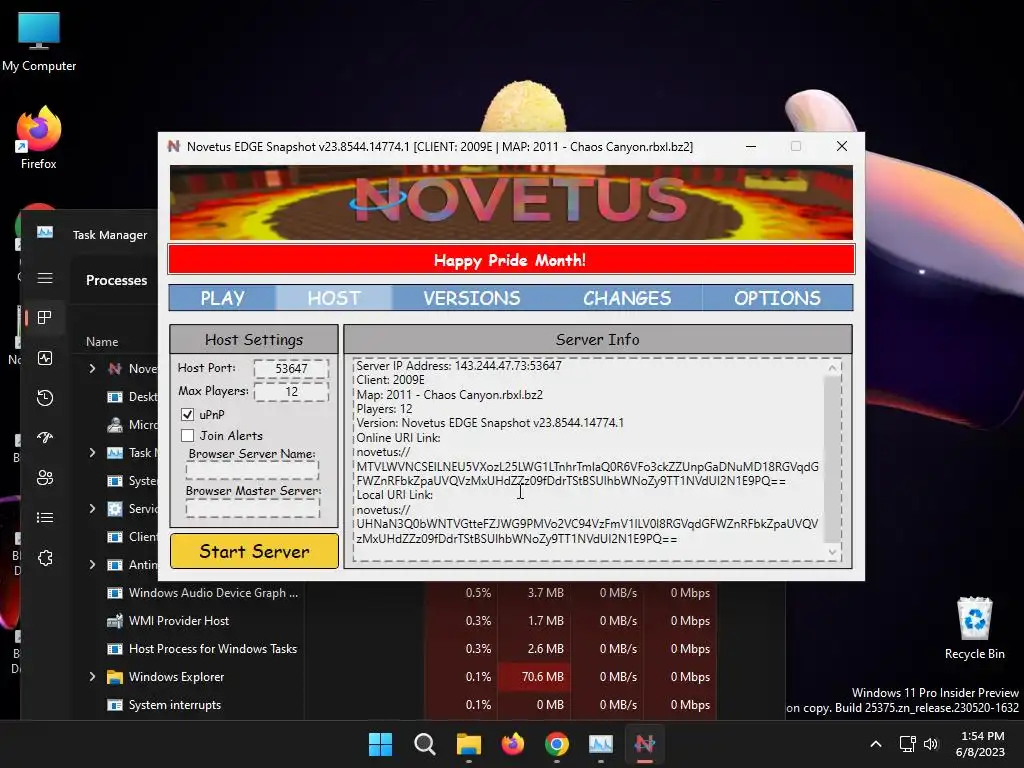This screenshot has width=1024, height=768.
Task: Click the Server Info vertical scrollbar thumb
Action: [x=832, y=459]
